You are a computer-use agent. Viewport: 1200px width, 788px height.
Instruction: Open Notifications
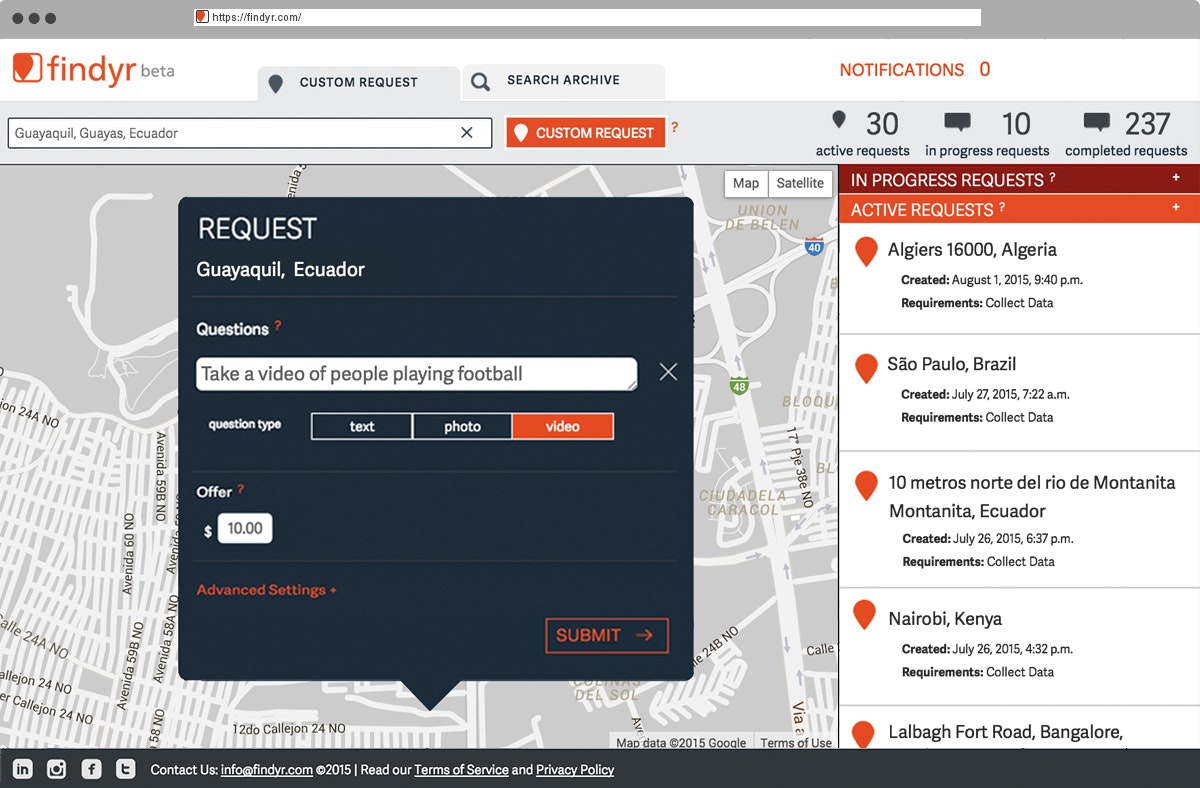click(914, 70)
